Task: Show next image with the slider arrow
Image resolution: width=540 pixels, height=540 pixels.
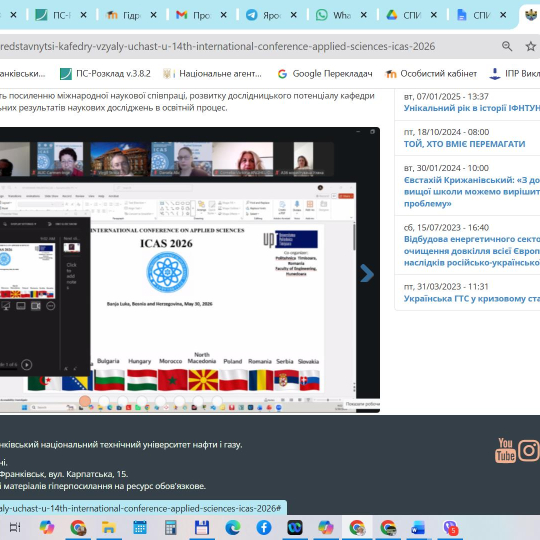Action: [x=367, y=274]
